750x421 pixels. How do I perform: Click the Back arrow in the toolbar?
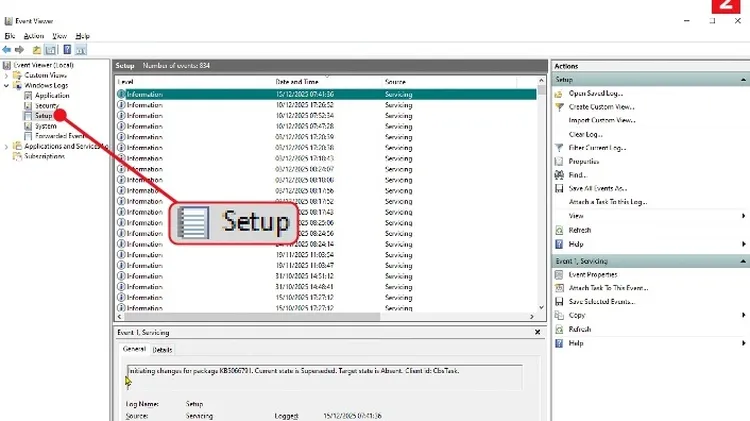coord(8,49)
